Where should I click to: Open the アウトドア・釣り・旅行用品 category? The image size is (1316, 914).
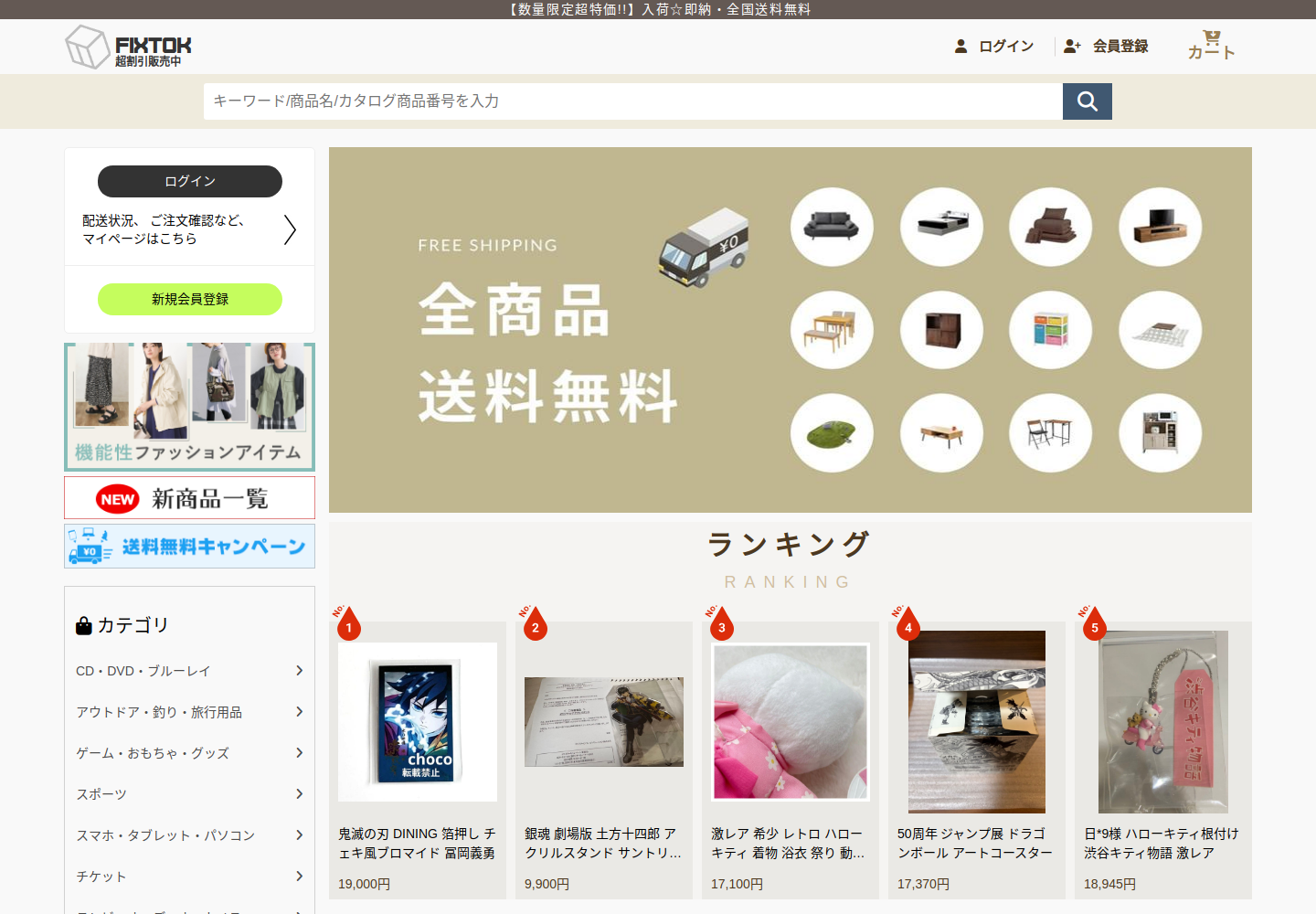tap(159, 712)
